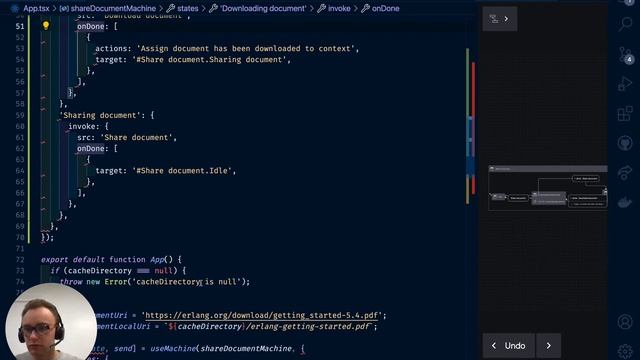
Task: Open the Accounts menu icon
Action: pyautogui.click(x=625, y=322)
